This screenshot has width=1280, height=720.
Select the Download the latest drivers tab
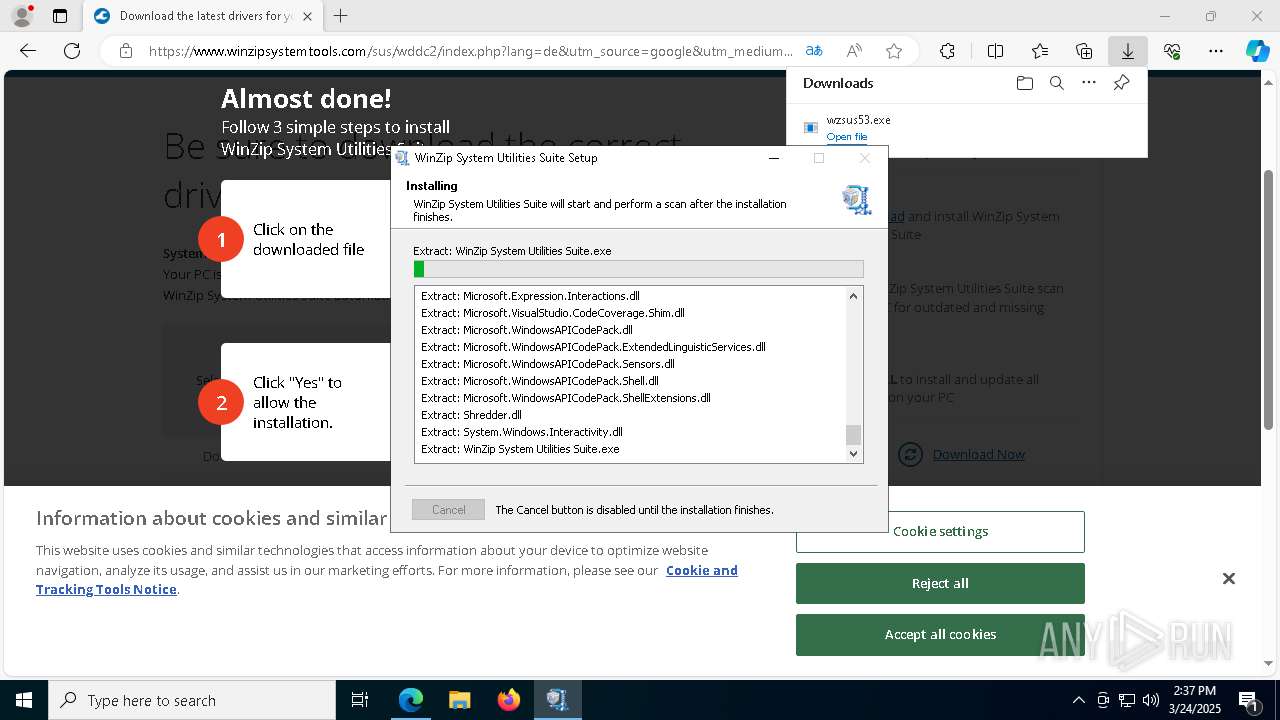point(202,16)
